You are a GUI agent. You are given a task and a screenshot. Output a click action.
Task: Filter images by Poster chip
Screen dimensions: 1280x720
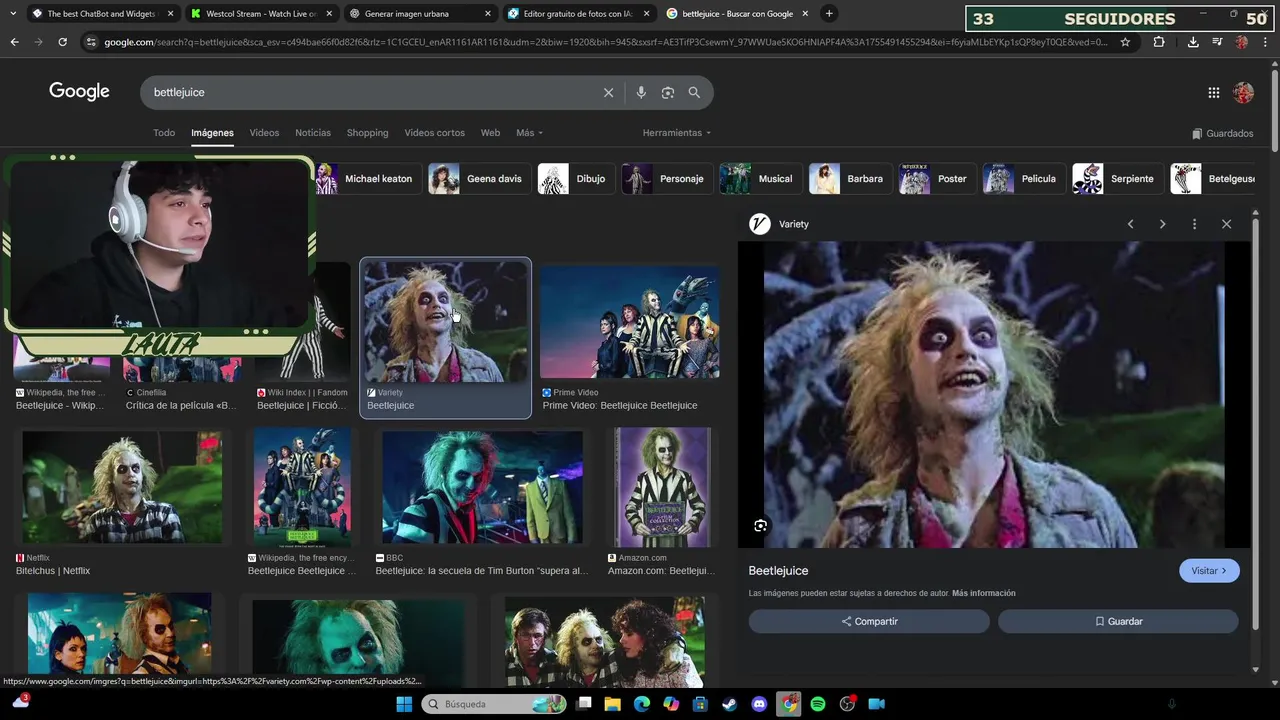[937, 179]
